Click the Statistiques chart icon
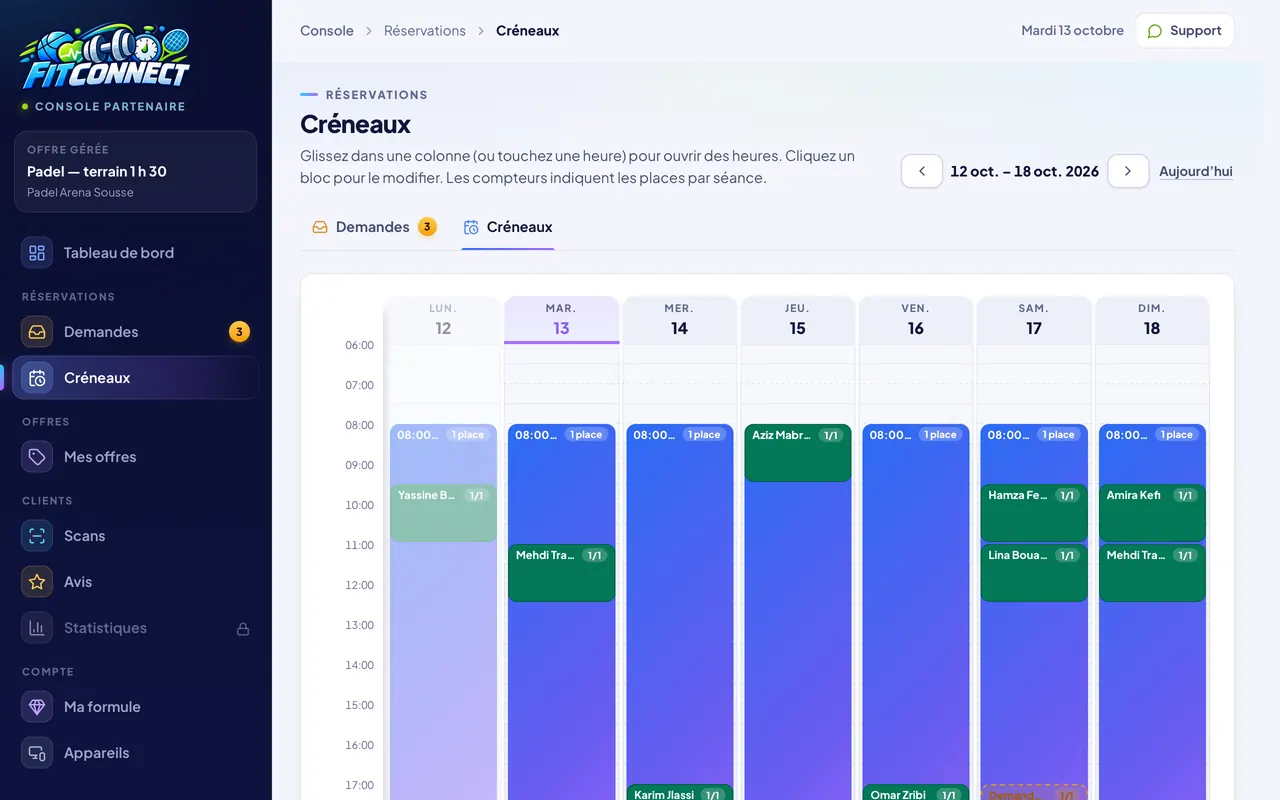 click(37, 628)
